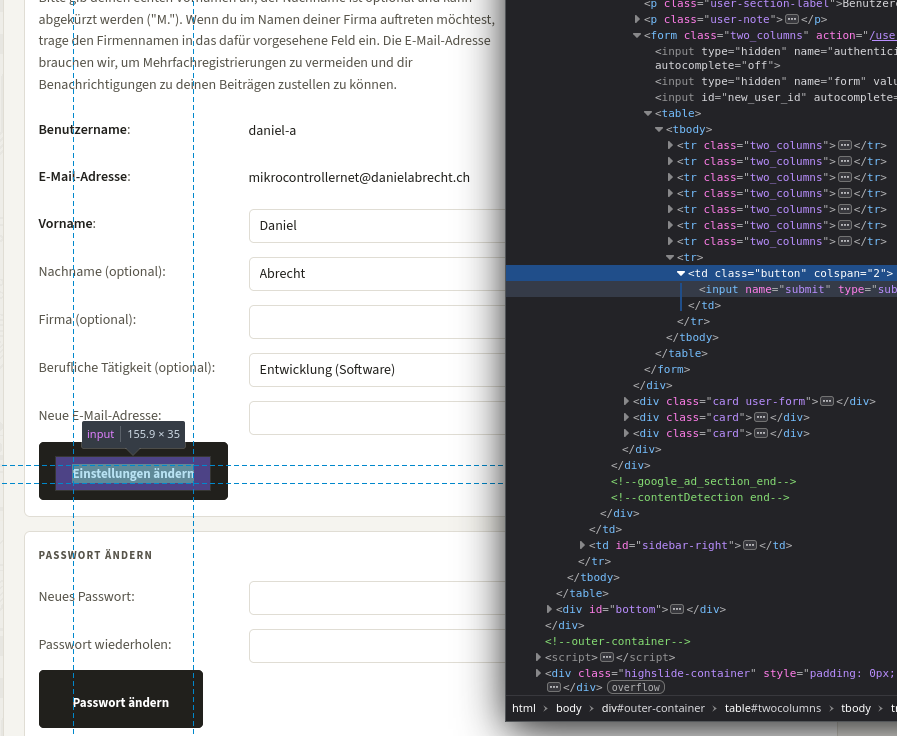Image resolution: width=897 pixels, height=736 pixels.
Task: Expand the td id="sidebar-right" node
Action: 582,546
